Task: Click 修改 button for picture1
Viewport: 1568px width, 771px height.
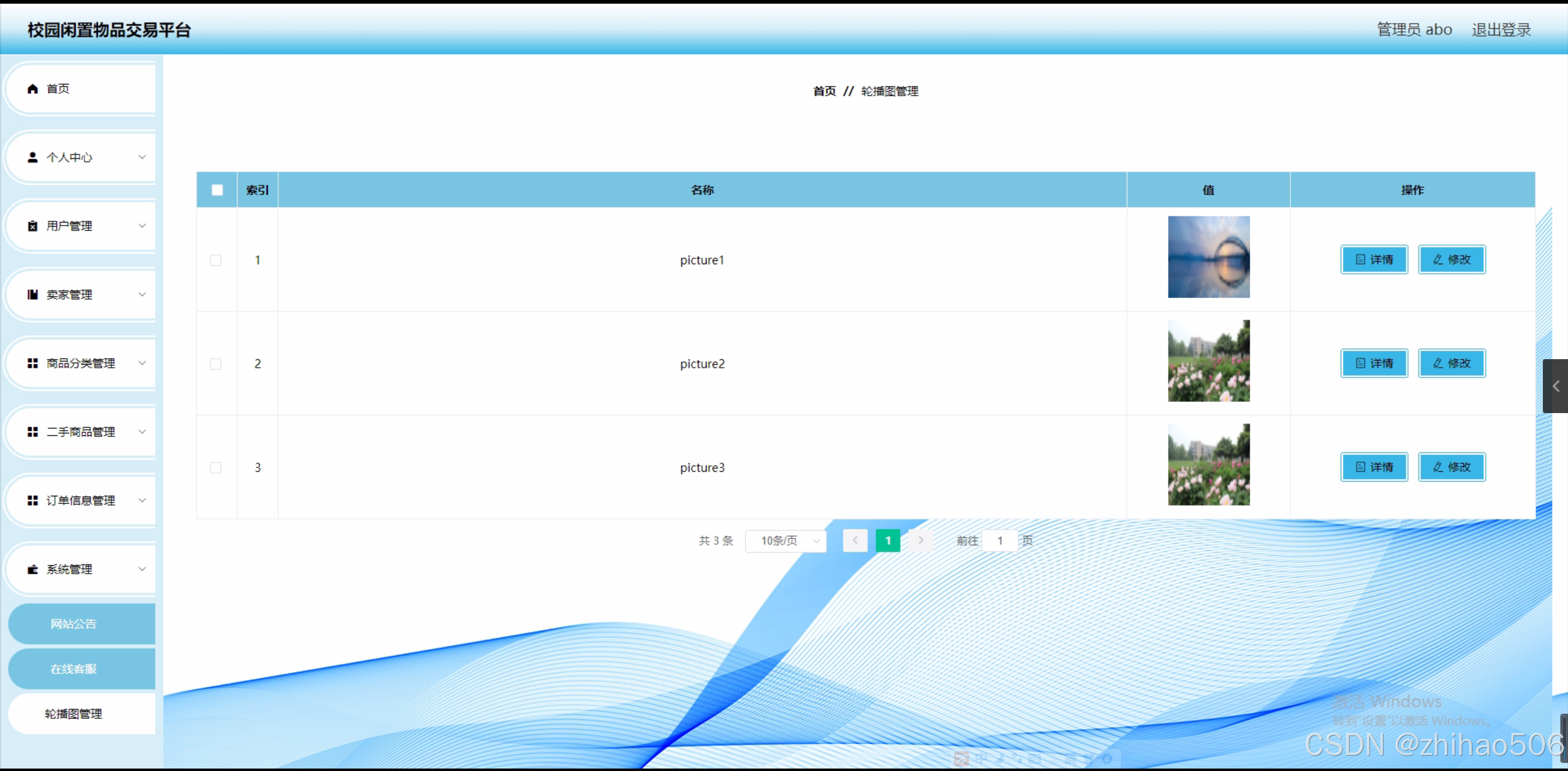Action: click(x=1451, y=260)
